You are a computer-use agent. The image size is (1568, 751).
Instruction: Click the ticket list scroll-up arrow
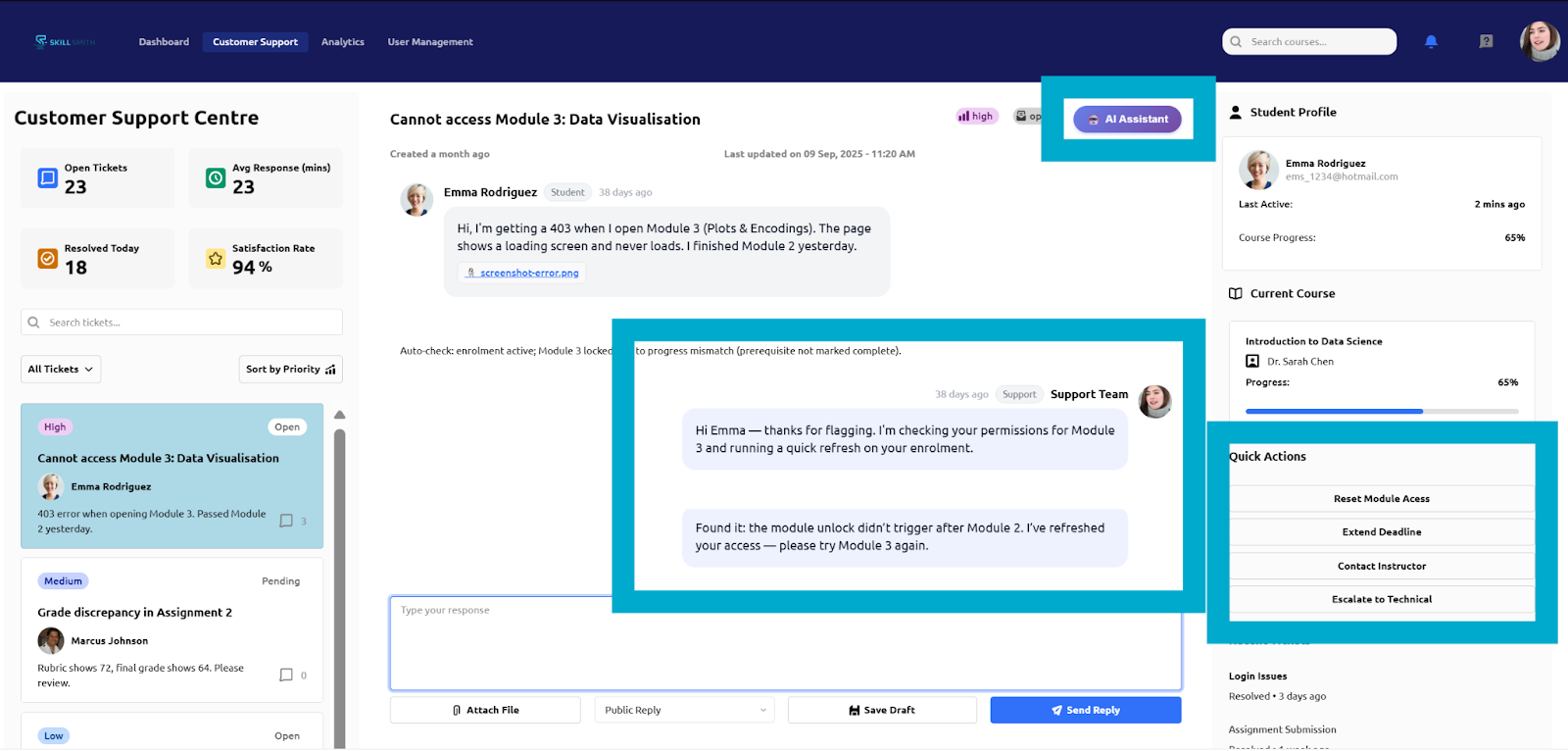click(340, 415)
